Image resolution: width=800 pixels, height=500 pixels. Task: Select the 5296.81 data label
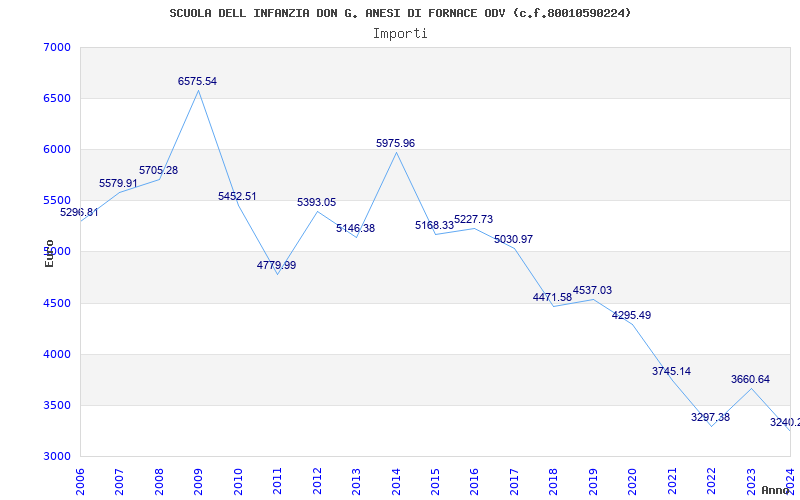click(x=79, y=212)
